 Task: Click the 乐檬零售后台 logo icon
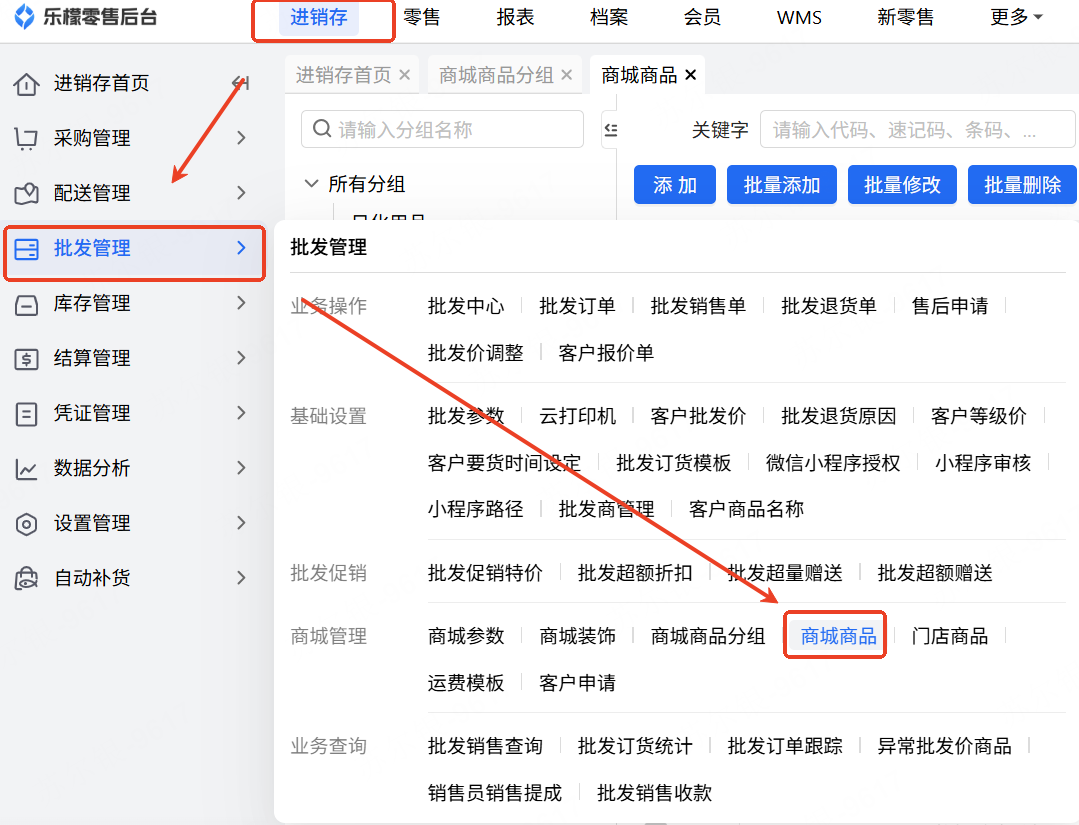click(x=25, y=17)
